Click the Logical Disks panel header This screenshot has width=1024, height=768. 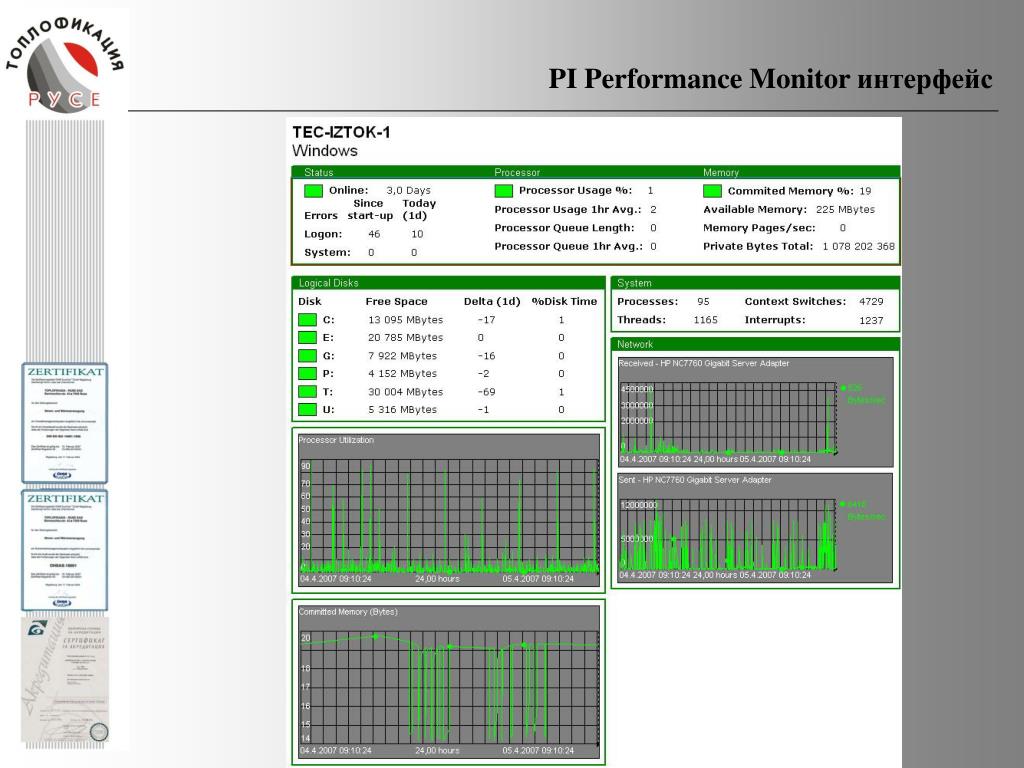pos(449,283)
